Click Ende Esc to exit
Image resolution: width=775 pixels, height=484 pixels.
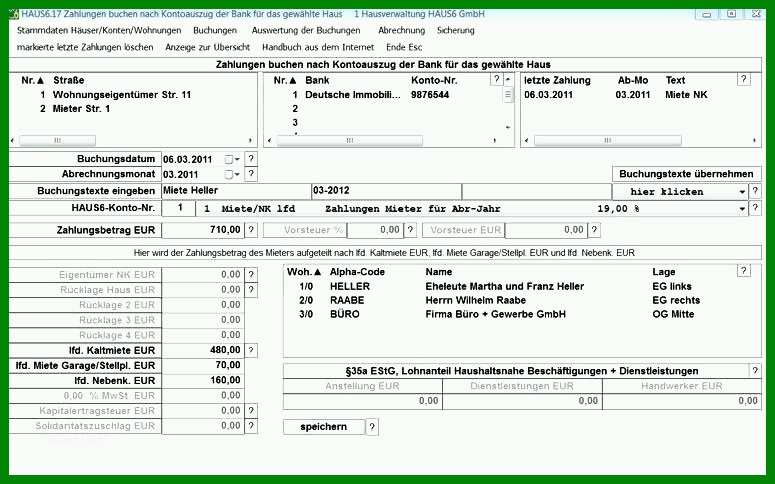404,47
